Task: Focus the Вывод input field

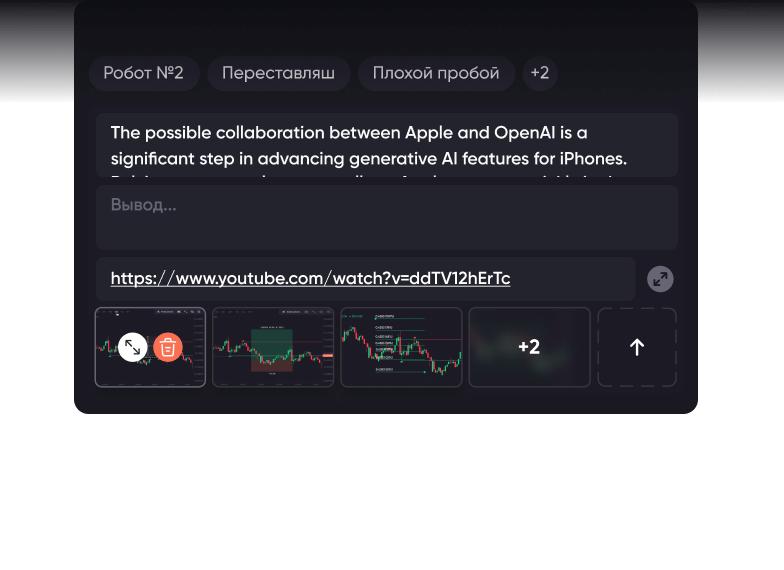Action: coord(387,217)
